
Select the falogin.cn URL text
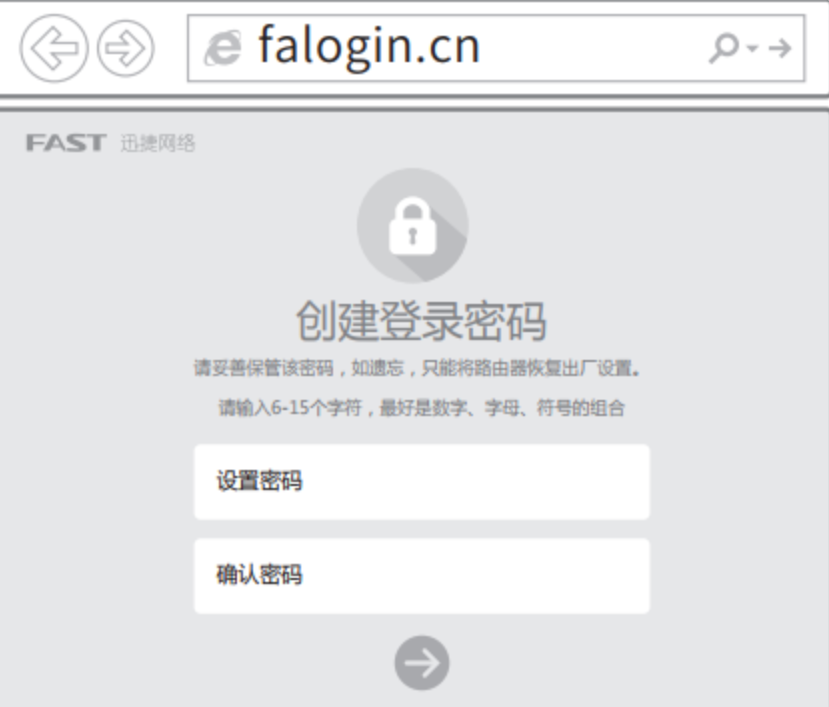[369, 48]
